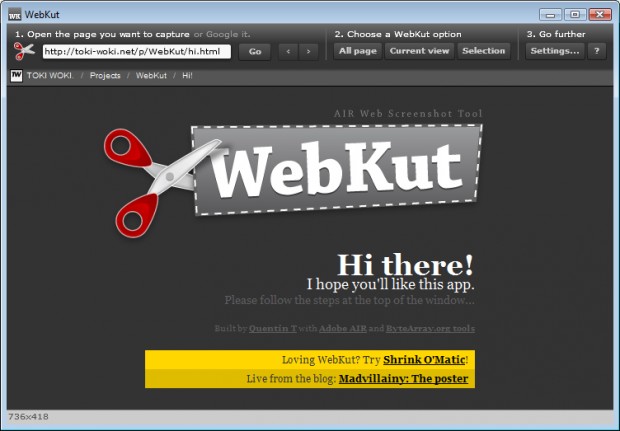Open the WebKut breadcrumb link
Viewport: 620px width, 431px height.
(151, 76)
